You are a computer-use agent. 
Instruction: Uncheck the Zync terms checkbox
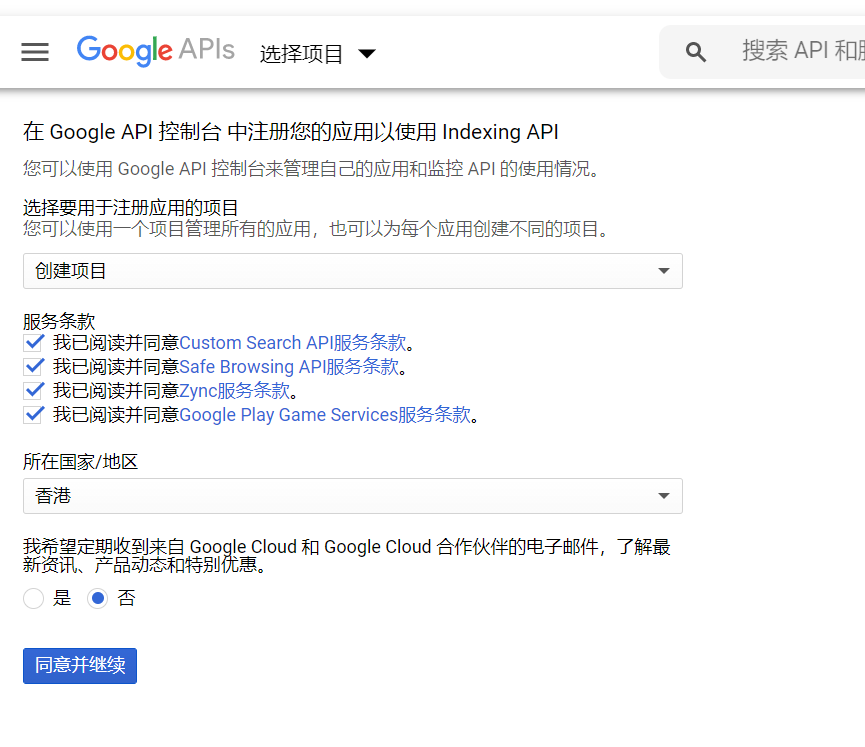(34, 391)
